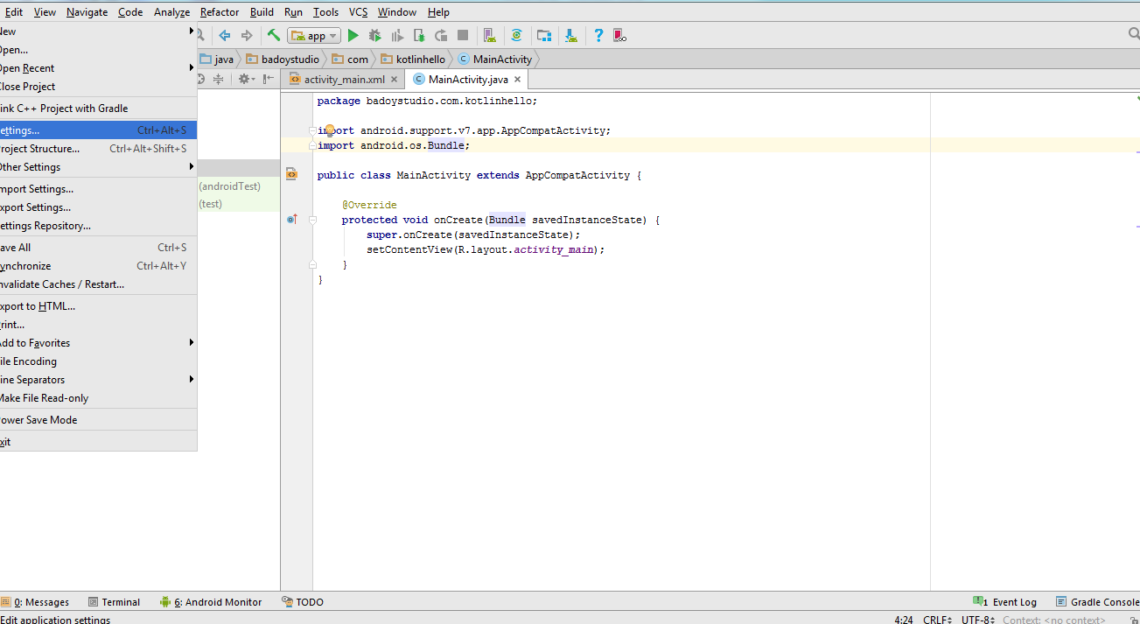
Task: Open SDK Manager download icon
Action: pyautogui.click(x=570, y=36)
